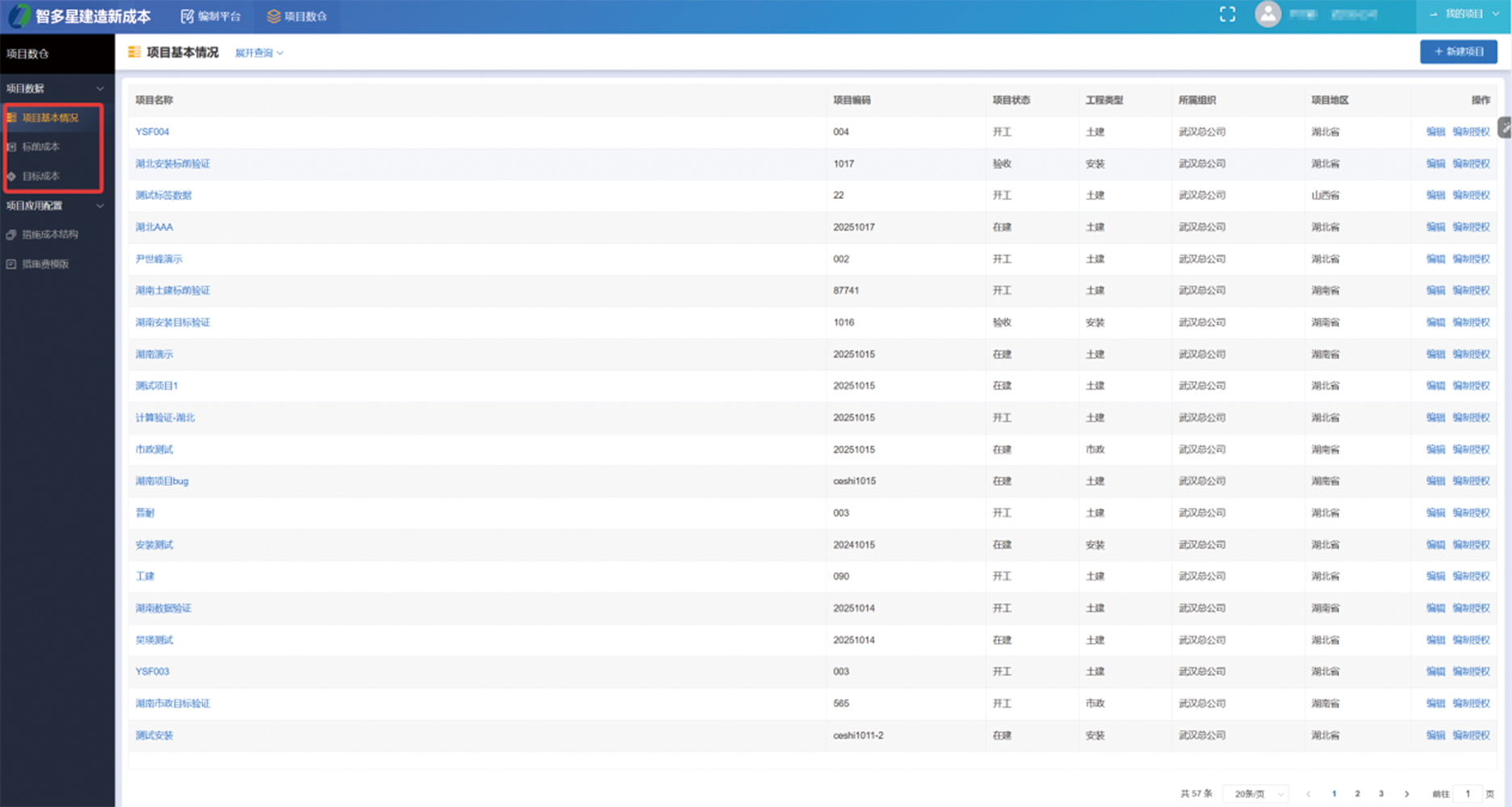Click the 智多星 logo icon
This screenshot has height=807, width=1512.
pyautogui.click(x=19, y=15)
